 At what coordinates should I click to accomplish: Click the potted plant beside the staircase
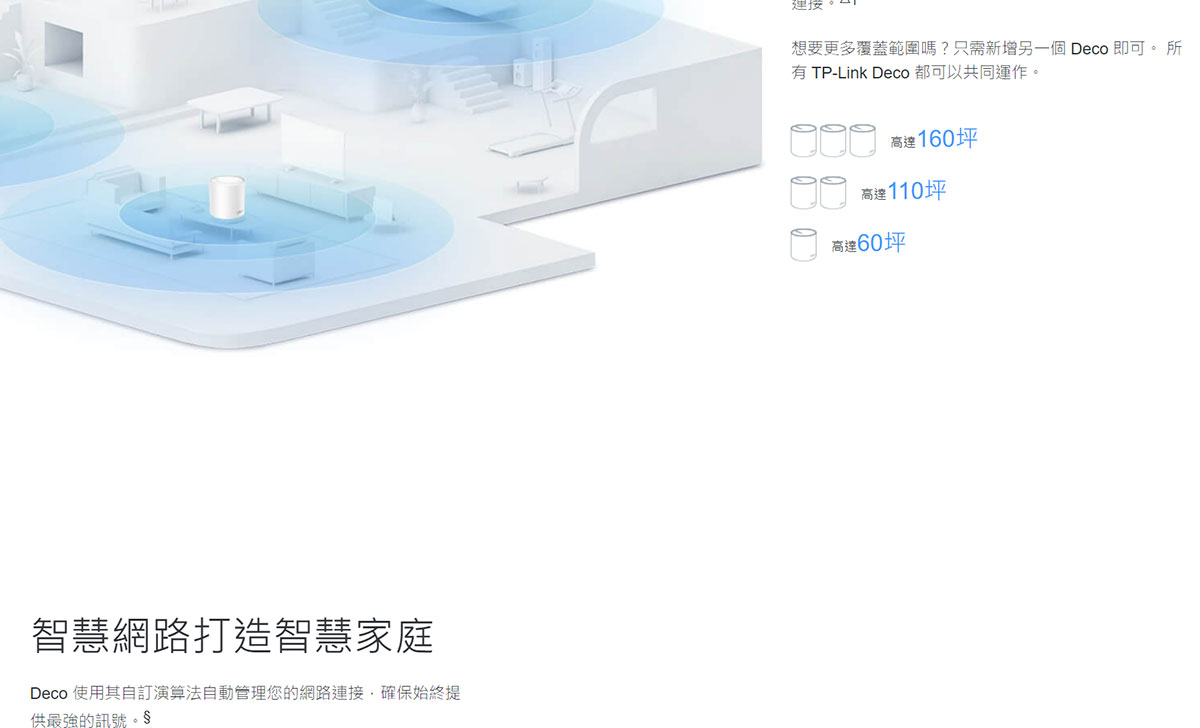pyautogui.click(x=418, y=94)
